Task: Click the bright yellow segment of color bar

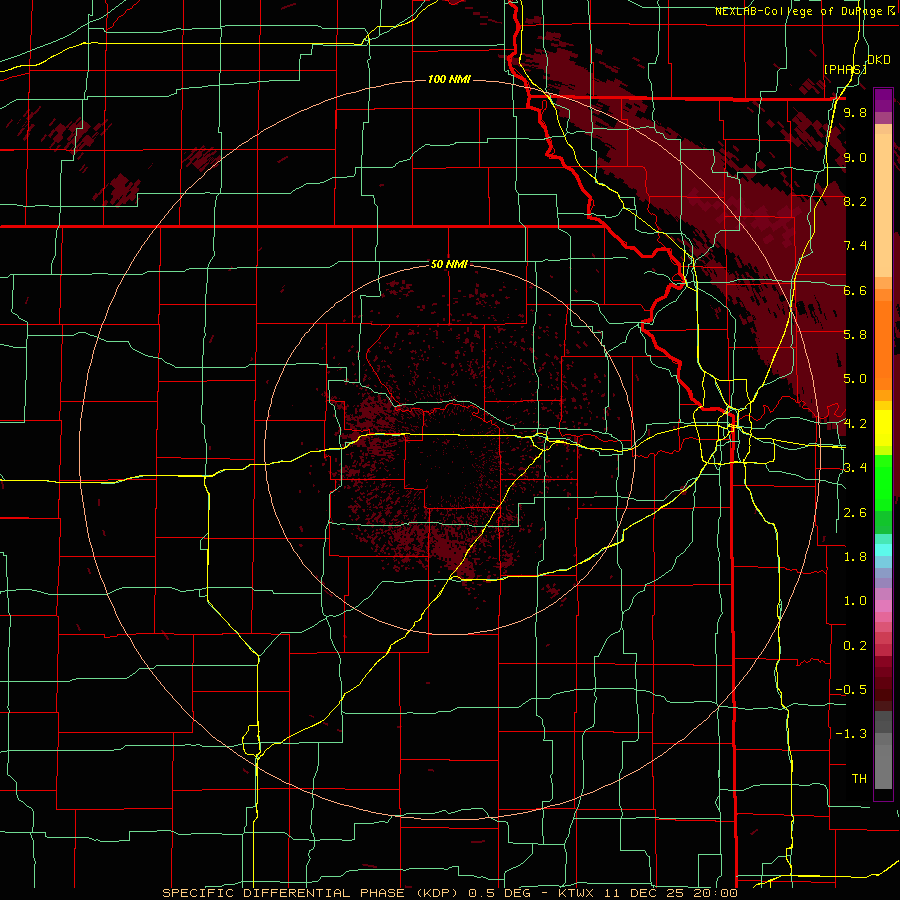Action: [883, 428]
